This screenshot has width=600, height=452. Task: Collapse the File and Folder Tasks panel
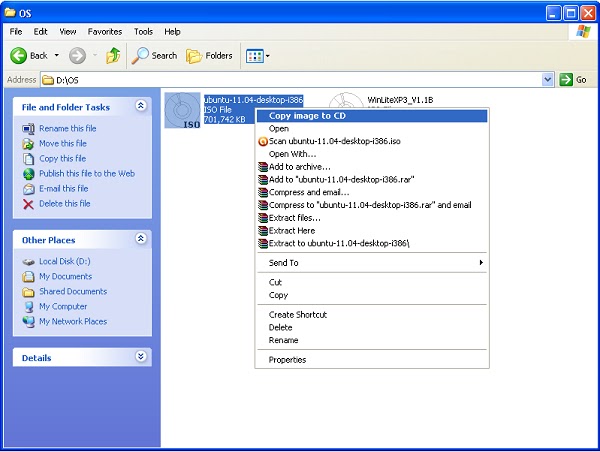[x=141, y=106]
